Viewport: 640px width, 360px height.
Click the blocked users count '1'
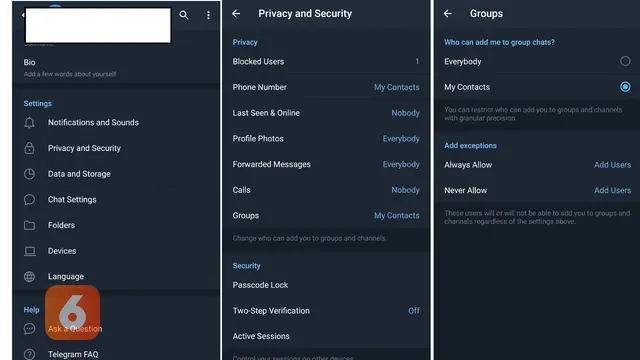point(417,62)
